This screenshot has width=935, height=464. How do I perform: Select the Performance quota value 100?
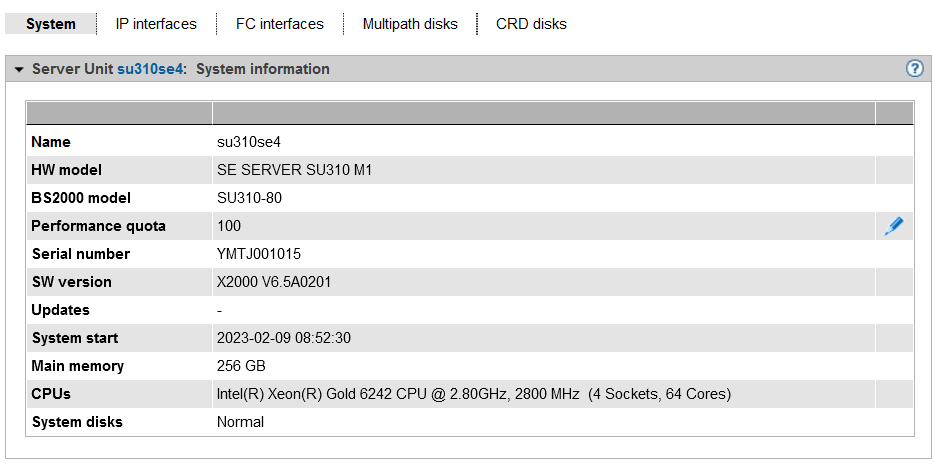point(229,226)
